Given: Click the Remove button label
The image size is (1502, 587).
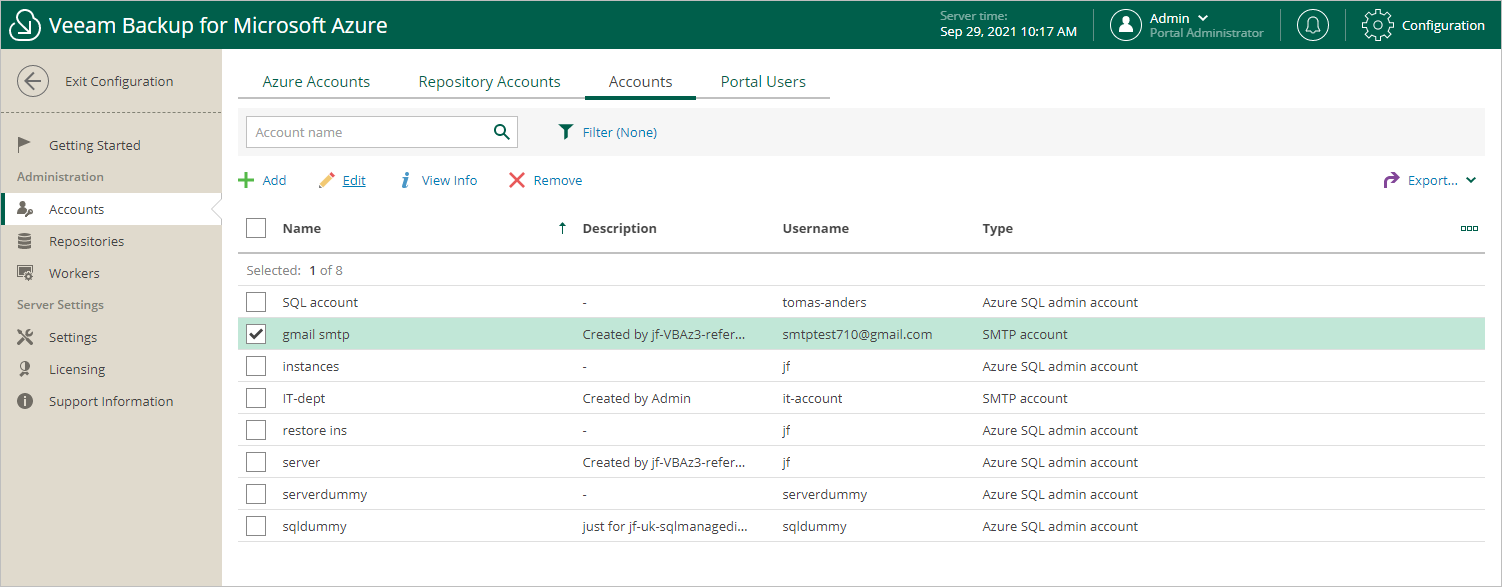Looking at the screenshot, I should click(558, 181).
